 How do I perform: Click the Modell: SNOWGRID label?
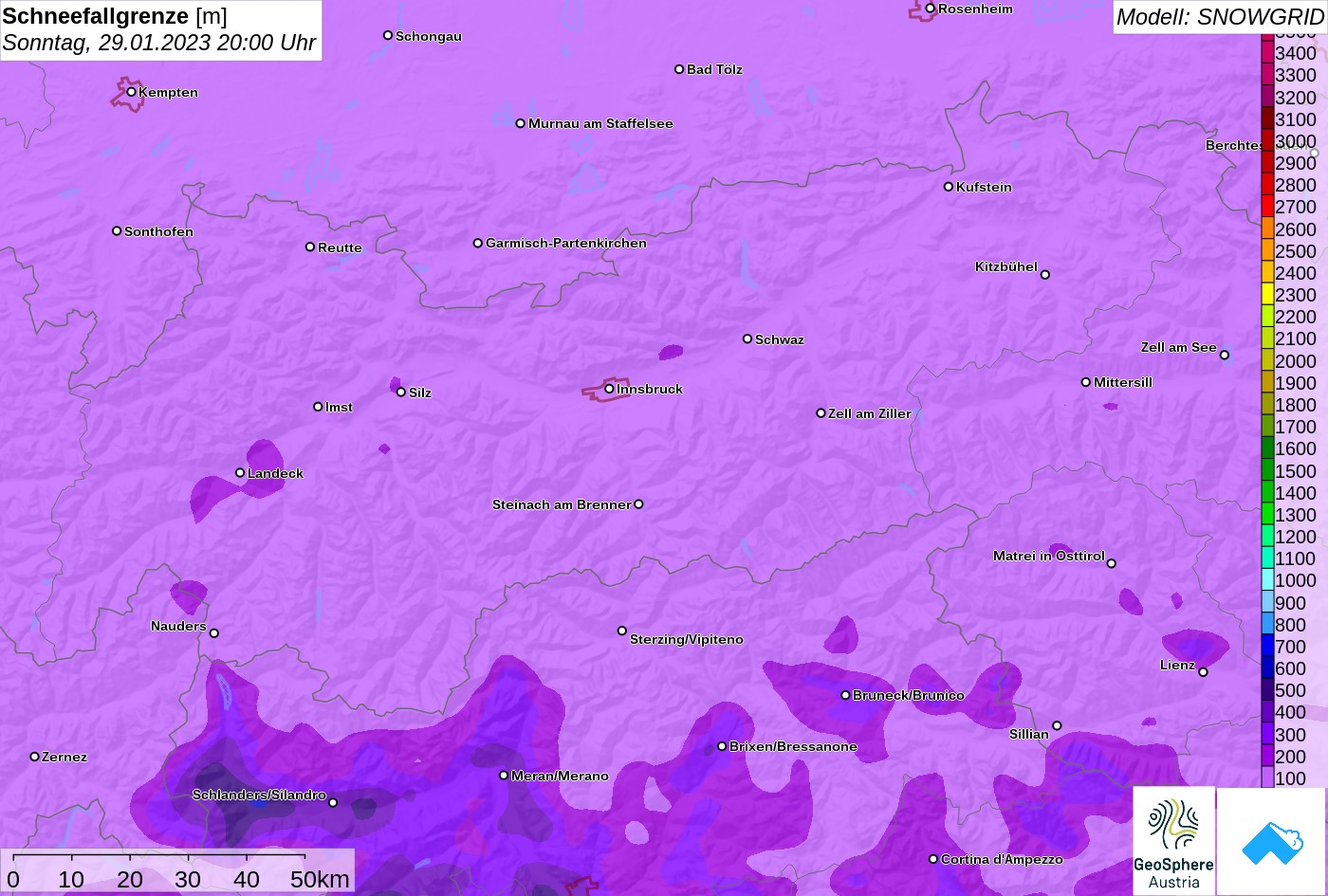1220,16
